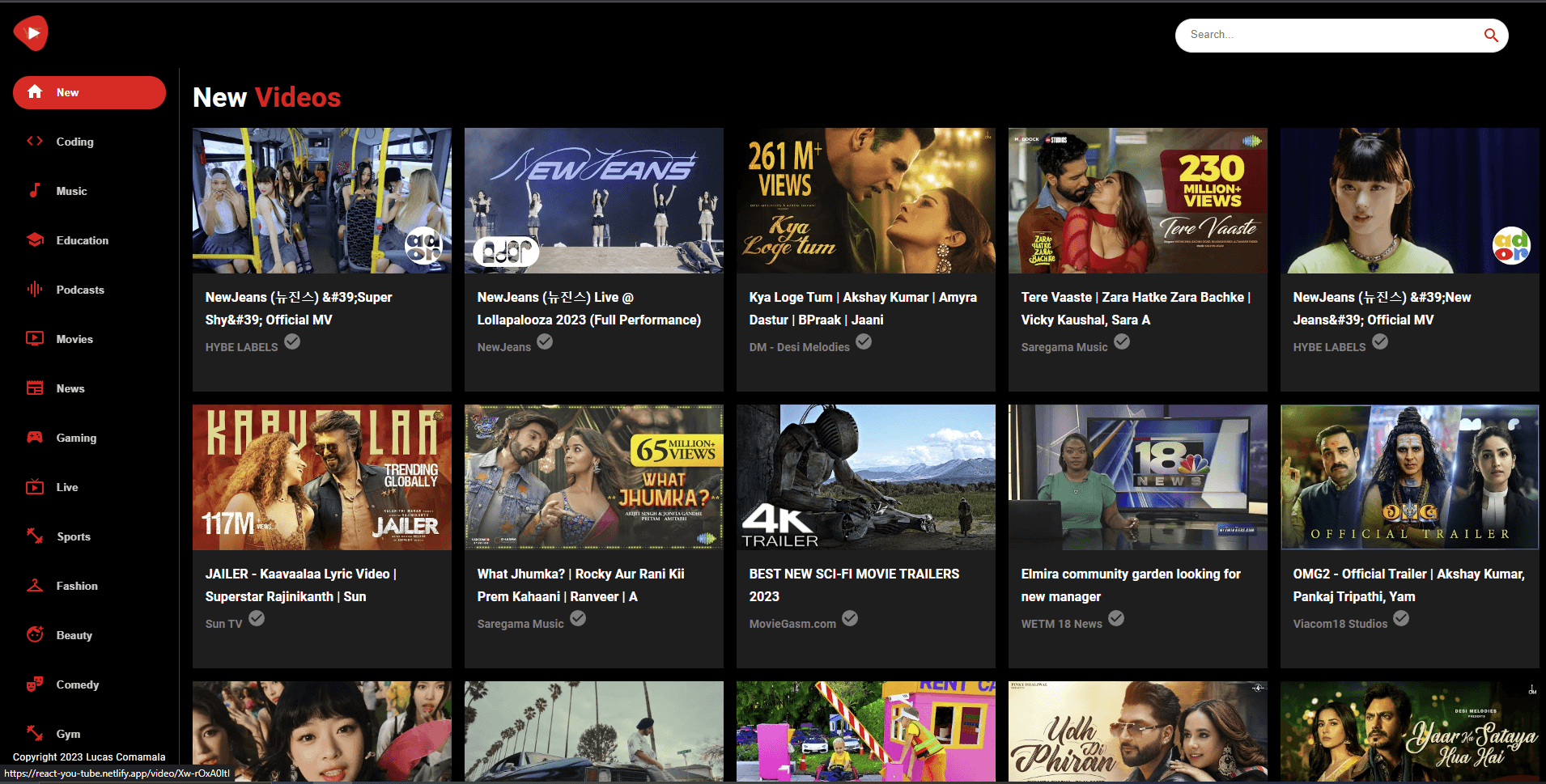This screenshot has width=1546, height=784.
Task: Click the Gaming controller icon
Action: [35, 438]
